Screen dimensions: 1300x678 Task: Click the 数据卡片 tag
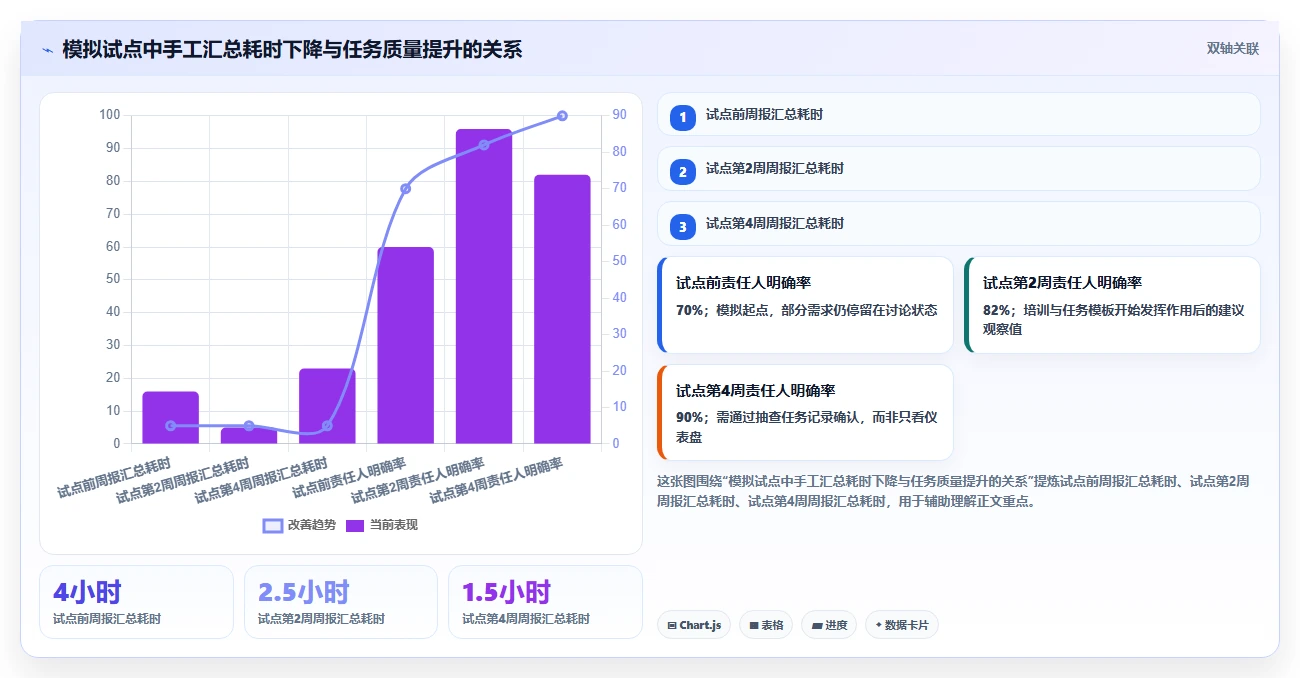[902, 625]
